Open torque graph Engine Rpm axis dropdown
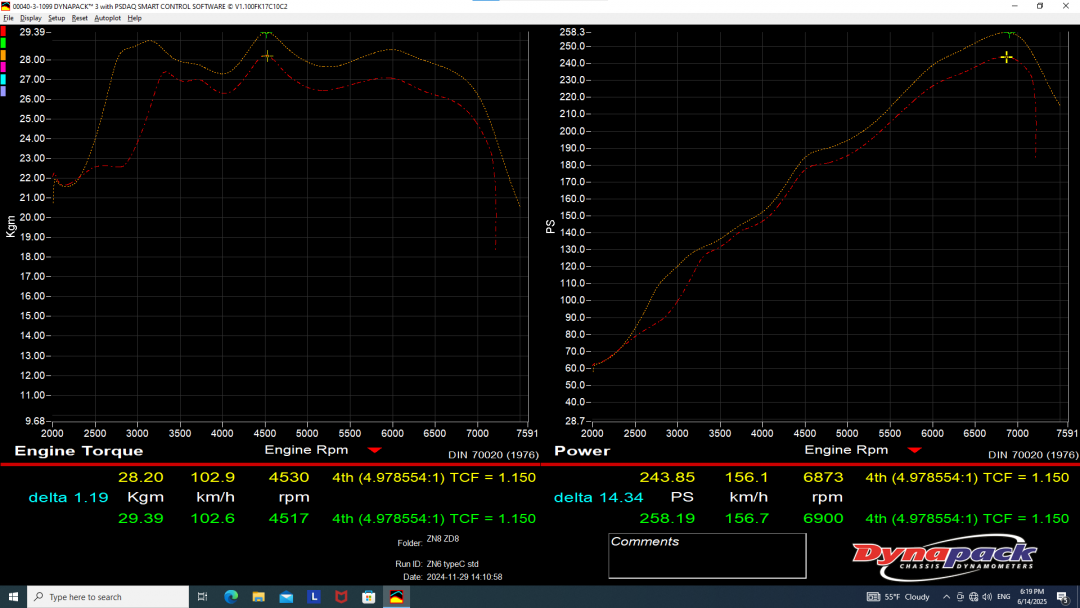The height and width of the screenshot is (608, 1080). point(375,450)
